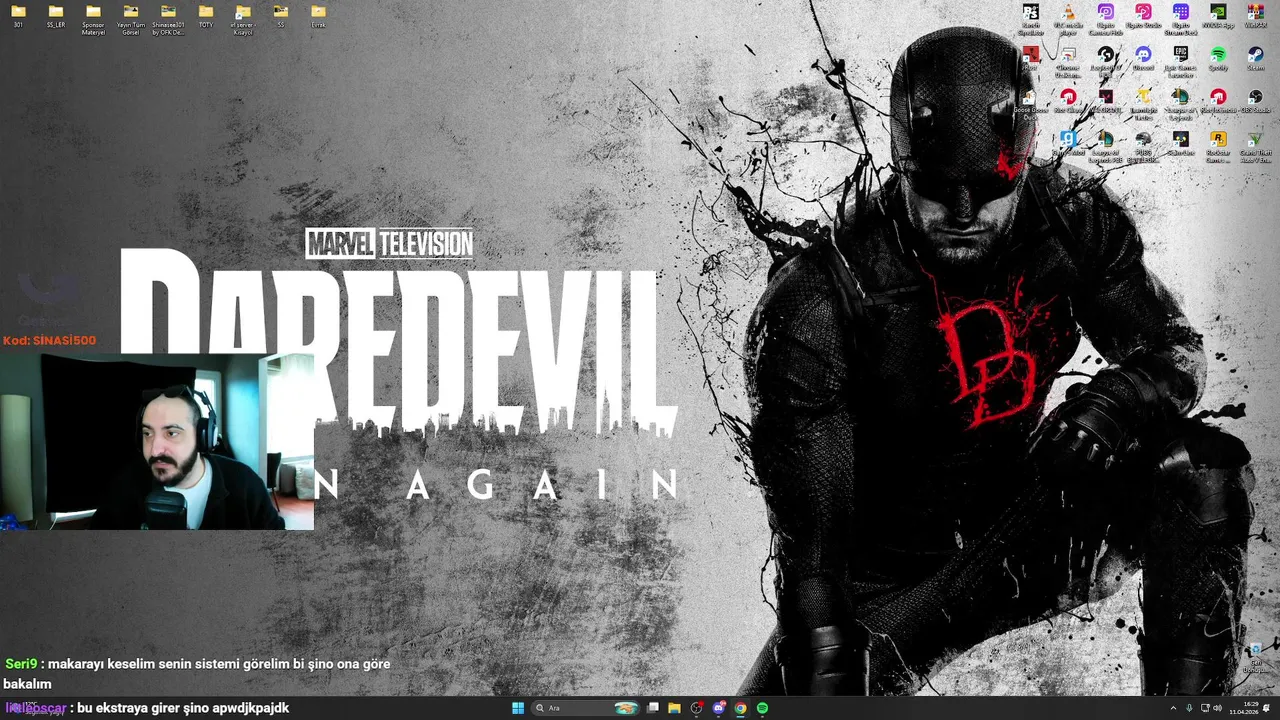Open Epic Games Launcher shortcut
The width and height of the screenshot is (1280, 720).
(1181, 60)
